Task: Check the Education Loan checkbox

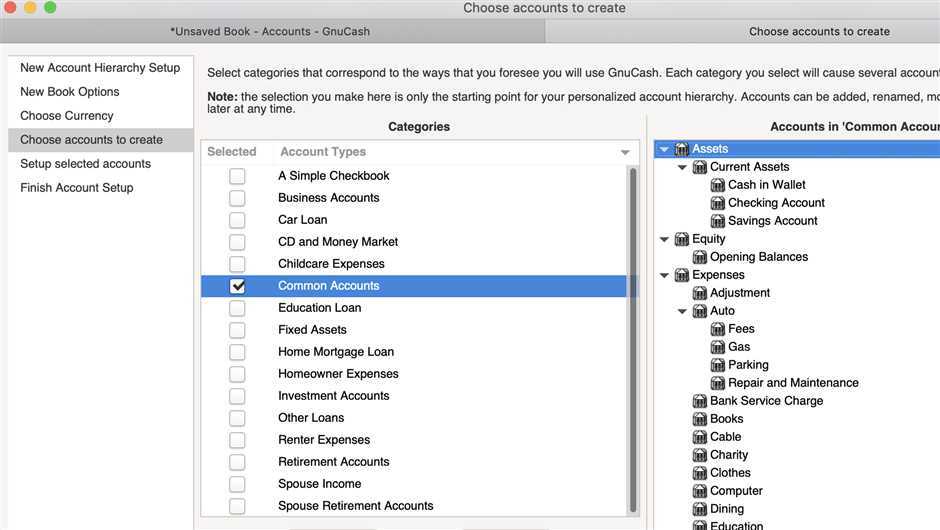Action: 237,308
